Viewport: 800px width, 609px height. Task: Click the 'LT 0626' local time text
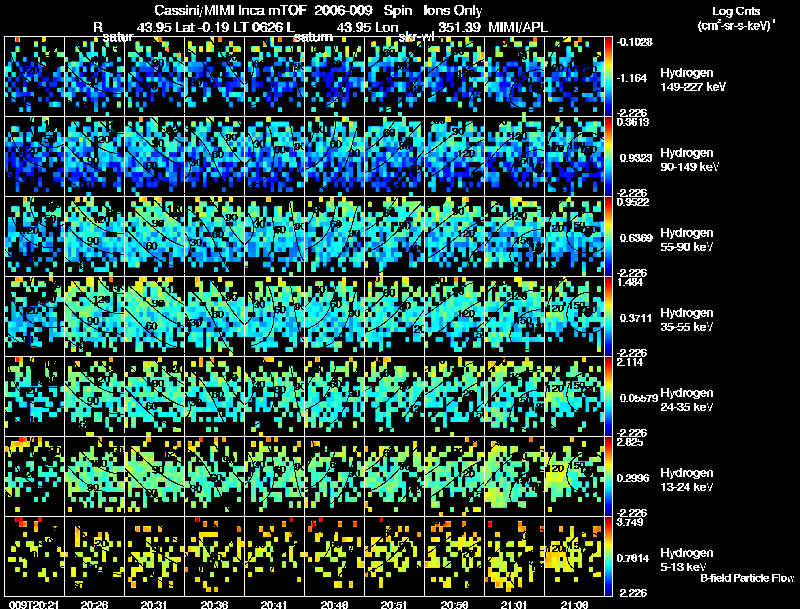tap(258, 27)
